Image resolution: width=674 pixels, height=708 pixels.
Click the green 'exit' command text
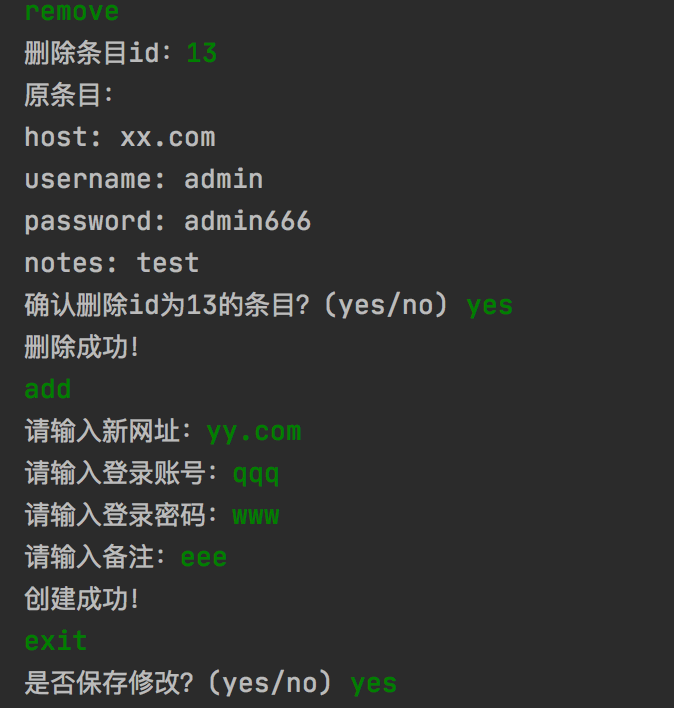click(56, 641)
